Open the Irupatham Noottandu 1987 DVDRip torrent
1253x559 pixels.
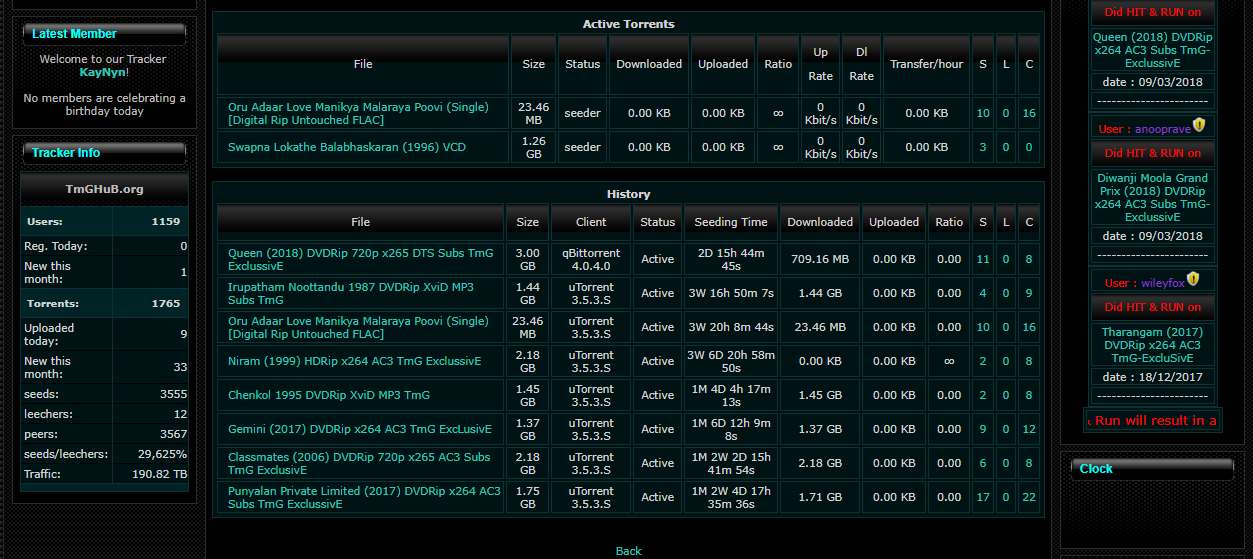[351, 293]
